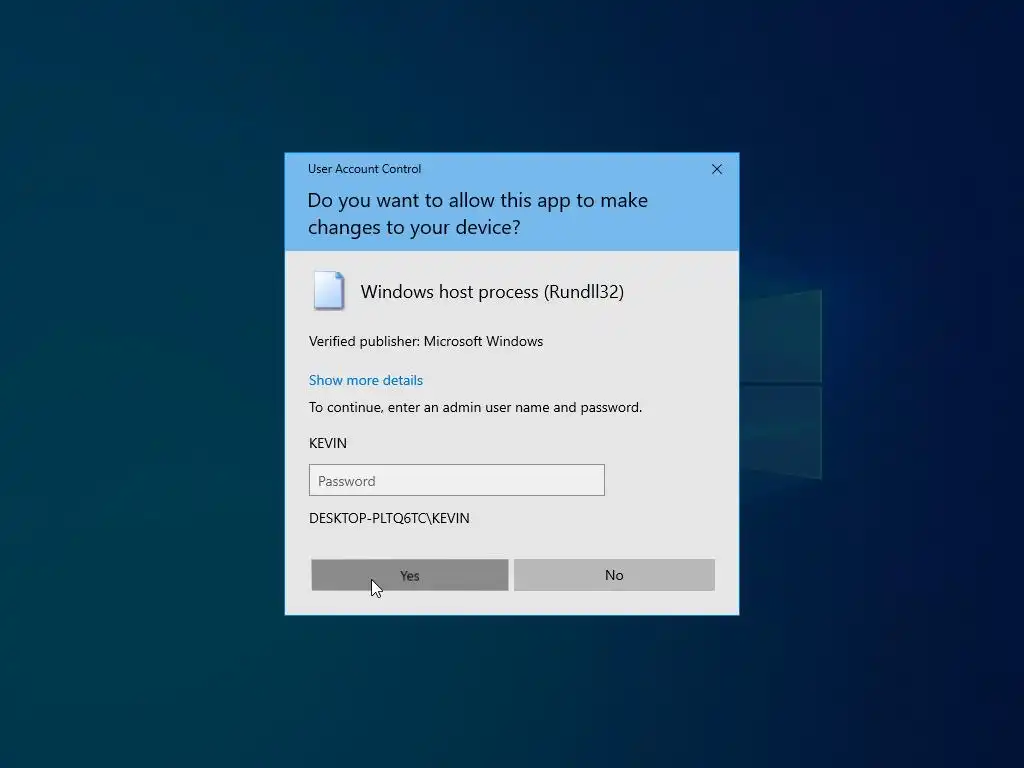The height and width of the screenshot is (768, 1024).
Task: Focus the Password input field
Action: coord(456,480)
